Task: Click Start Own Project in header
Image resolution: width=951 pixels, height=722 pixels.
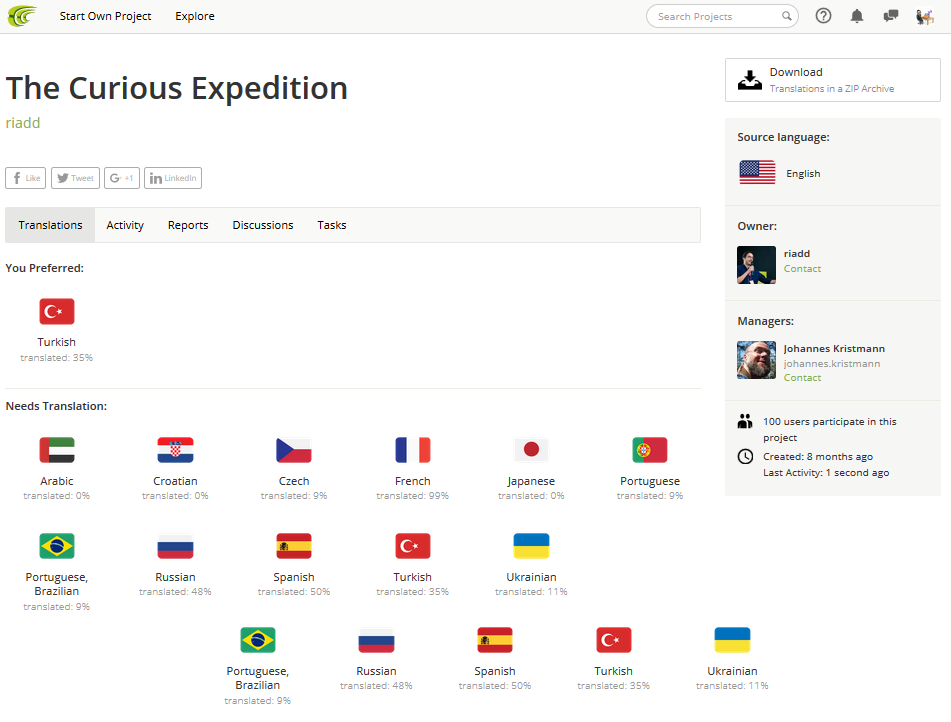Action: tap(106, 16)
